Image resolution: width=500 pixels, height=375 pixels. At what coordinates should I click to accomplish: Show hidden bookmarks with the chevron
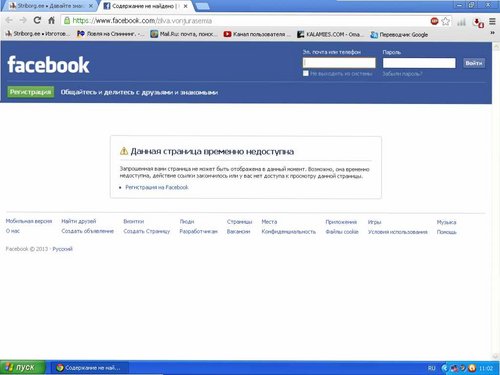point(493,33)
